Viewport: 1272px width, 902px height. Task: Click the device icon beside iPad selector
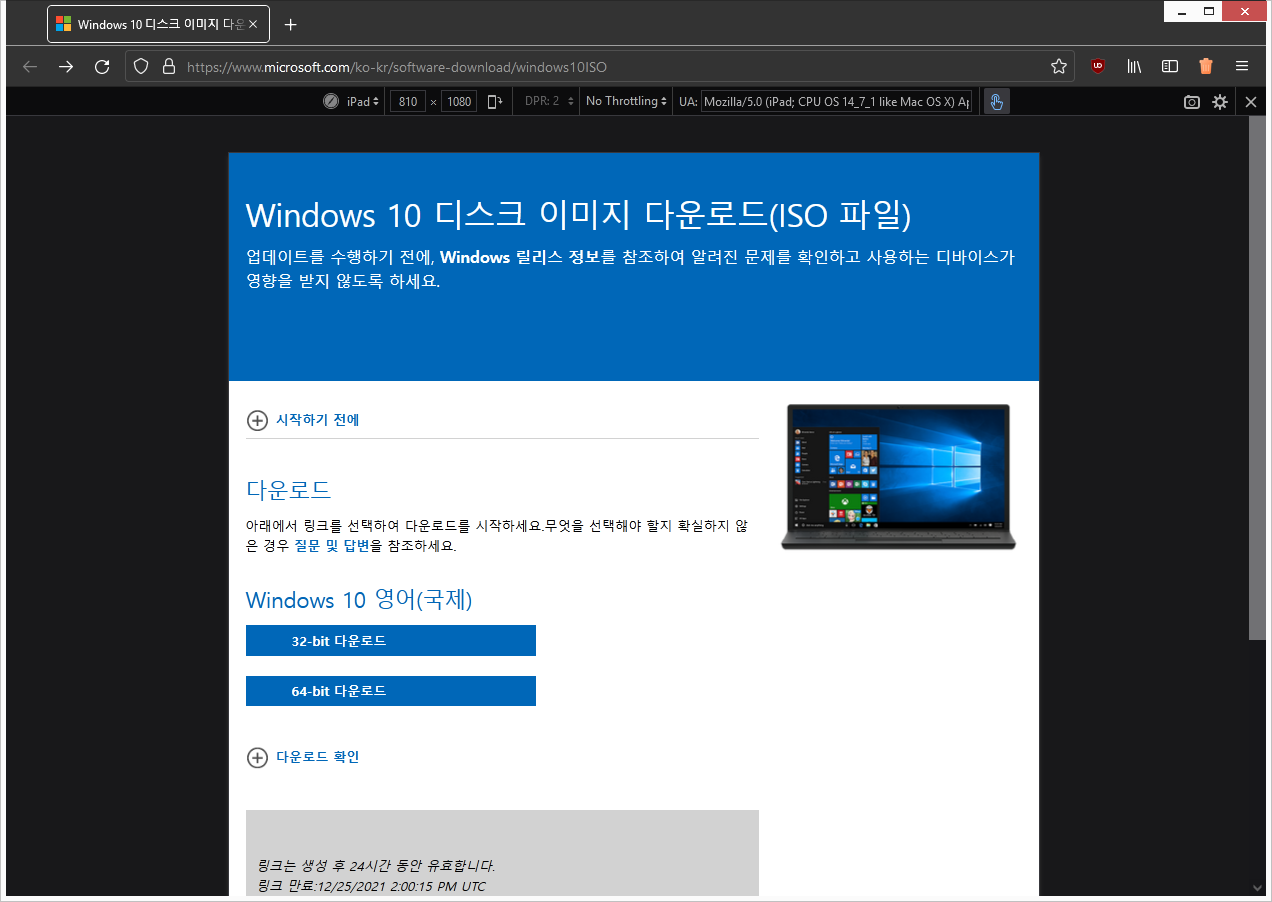pos(331,102)
